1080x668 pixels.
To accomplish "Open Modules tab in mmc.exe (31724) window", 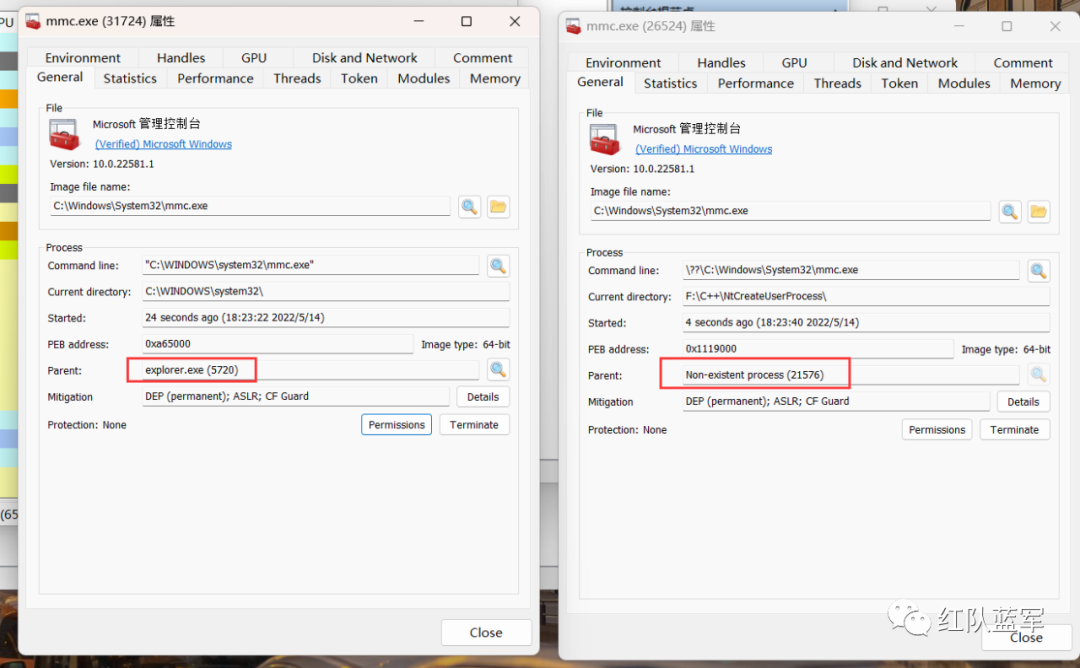I will pyautogui.click(x=424, y=79).
